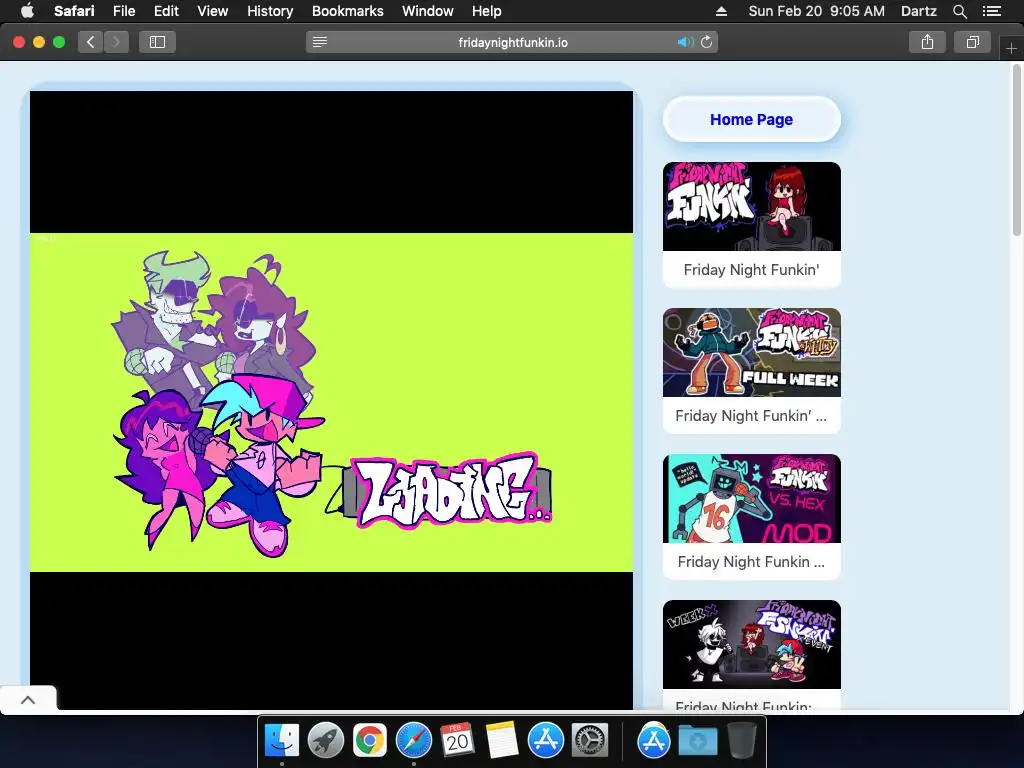Screen dimensions: 1024x768
Task: Open the Dartz user menu
Action: point(919,10)
